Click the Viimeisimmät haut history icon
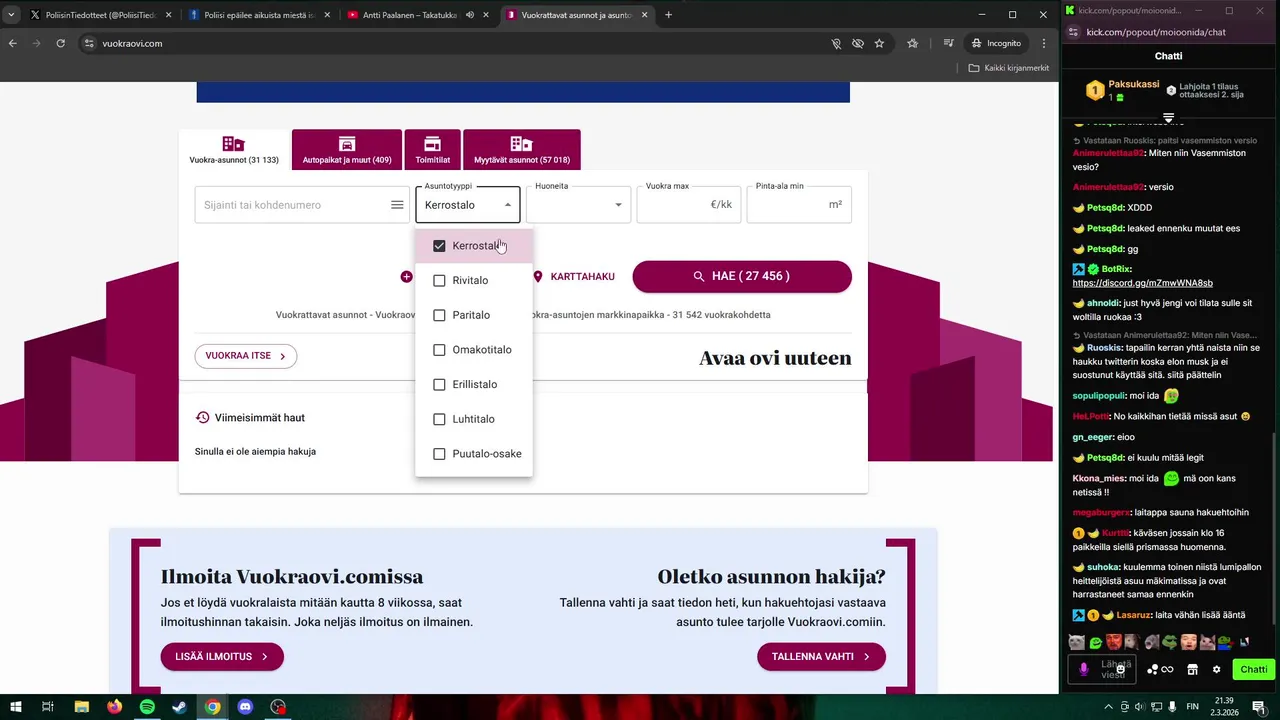This screenshot has width=1280, height=720. [203, 418]
